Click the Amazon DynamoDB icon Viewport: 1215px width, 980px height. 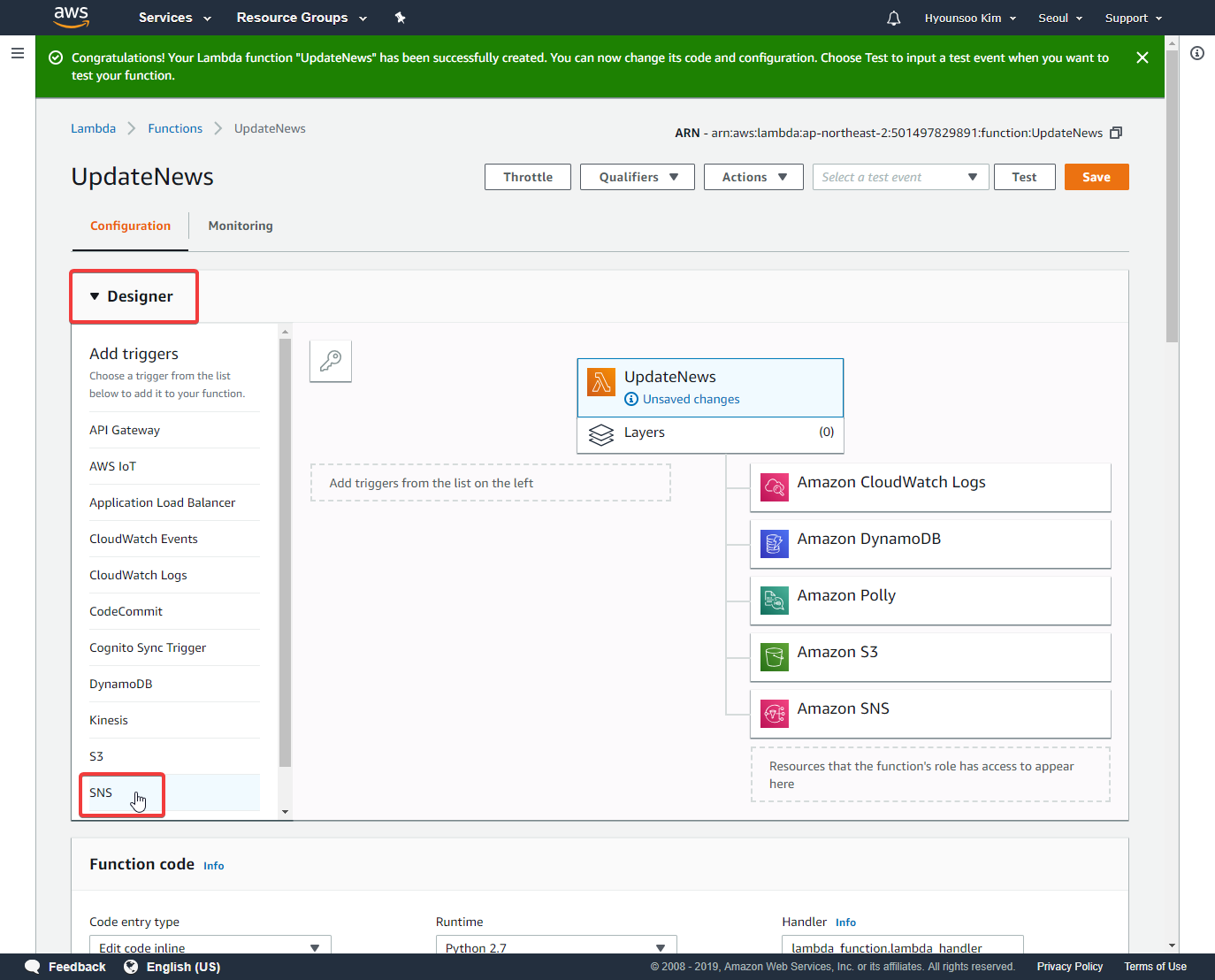coord(775,543)
